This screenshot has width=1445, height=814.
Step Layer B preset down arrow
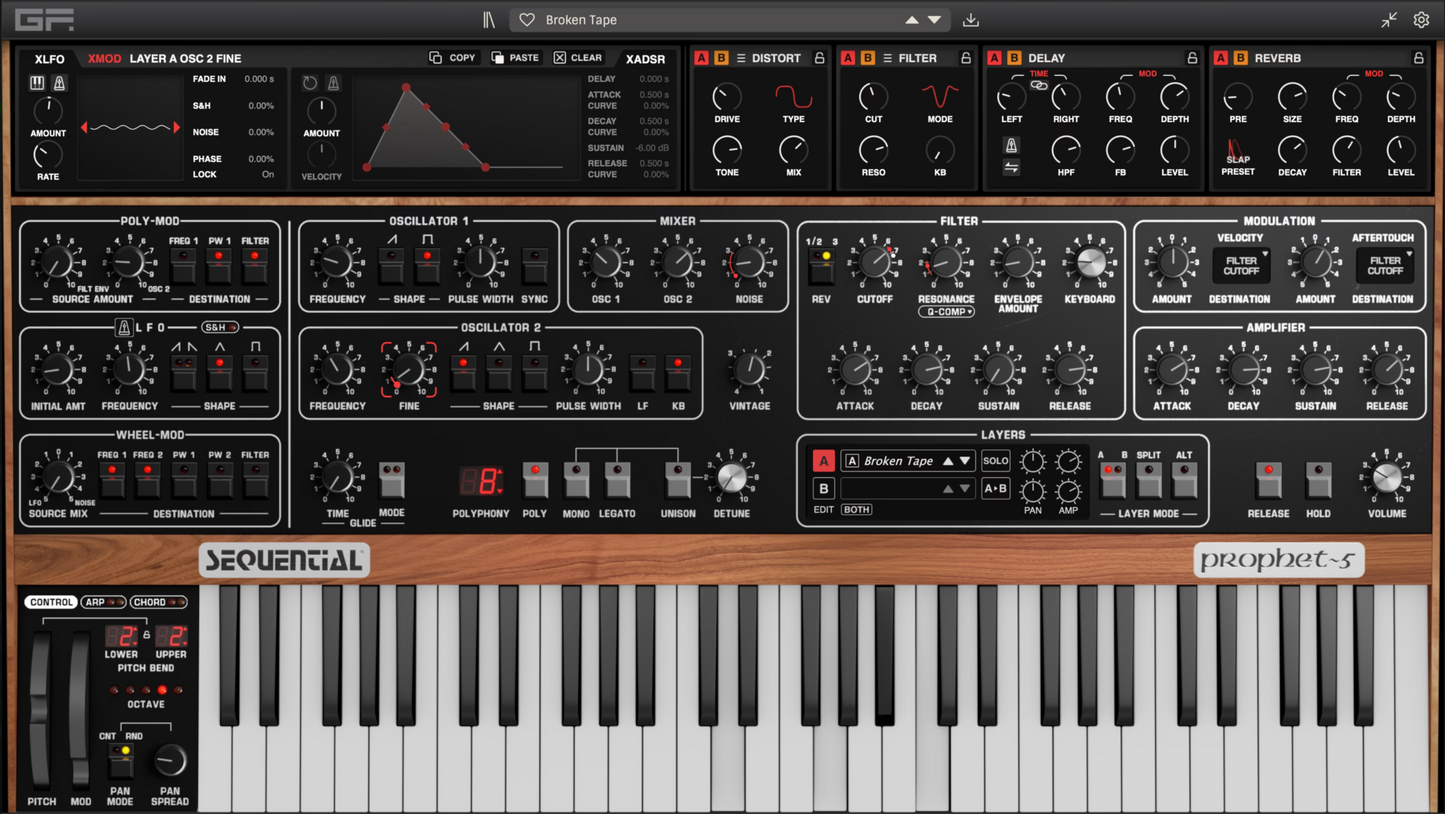[965, 489]
